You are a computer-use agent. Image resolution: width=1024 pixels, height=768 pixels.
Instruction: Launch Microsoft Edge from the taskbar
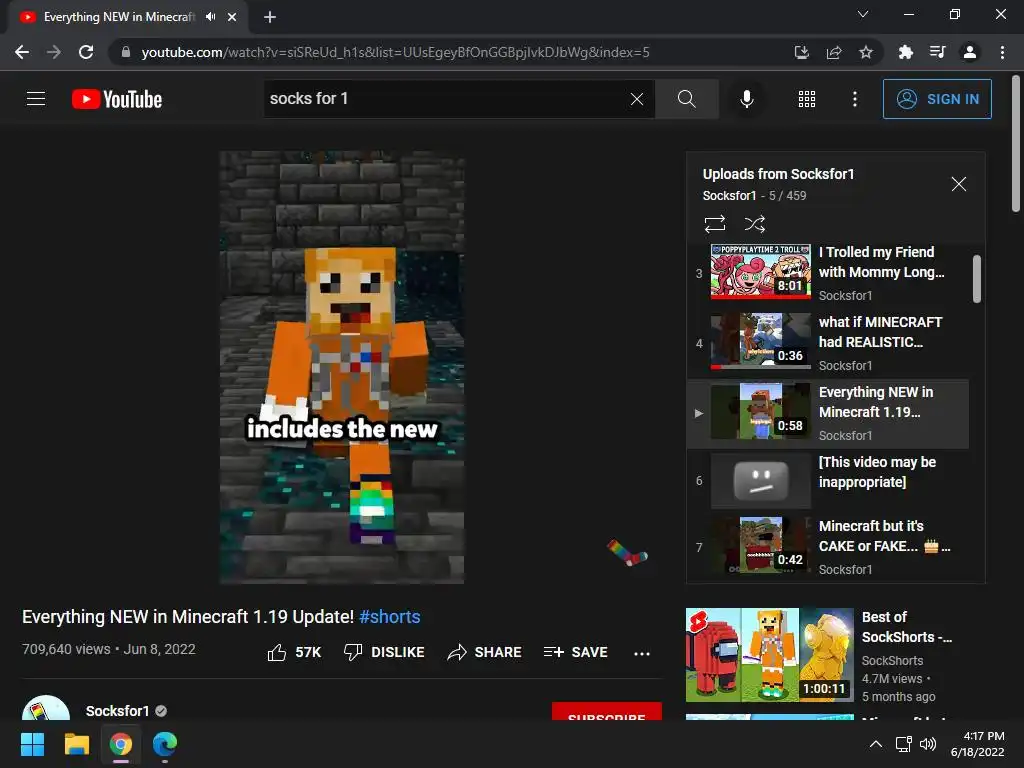(165, 744)
